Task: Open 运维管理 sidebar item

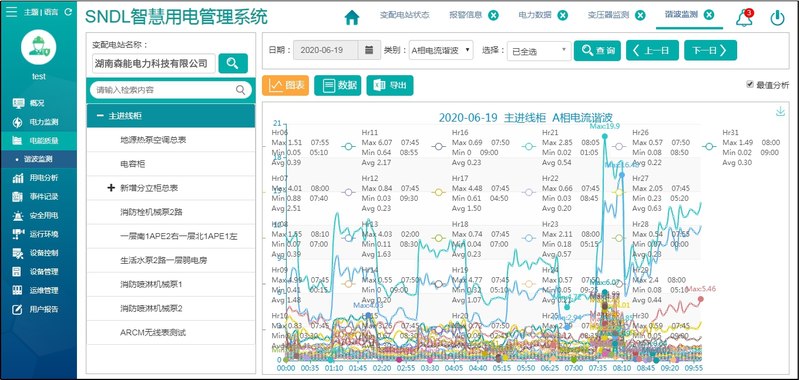Action: pos(38,291)
